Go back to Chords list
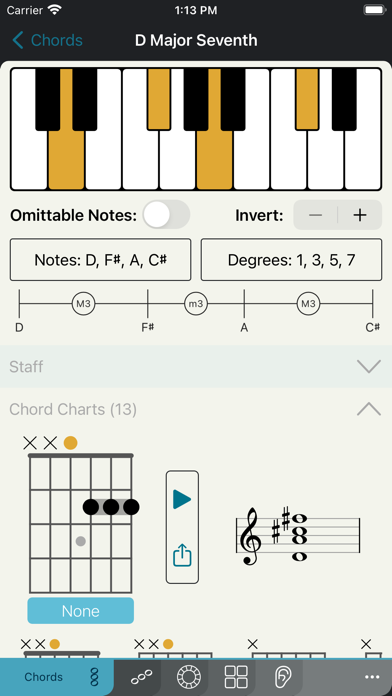 47,40
